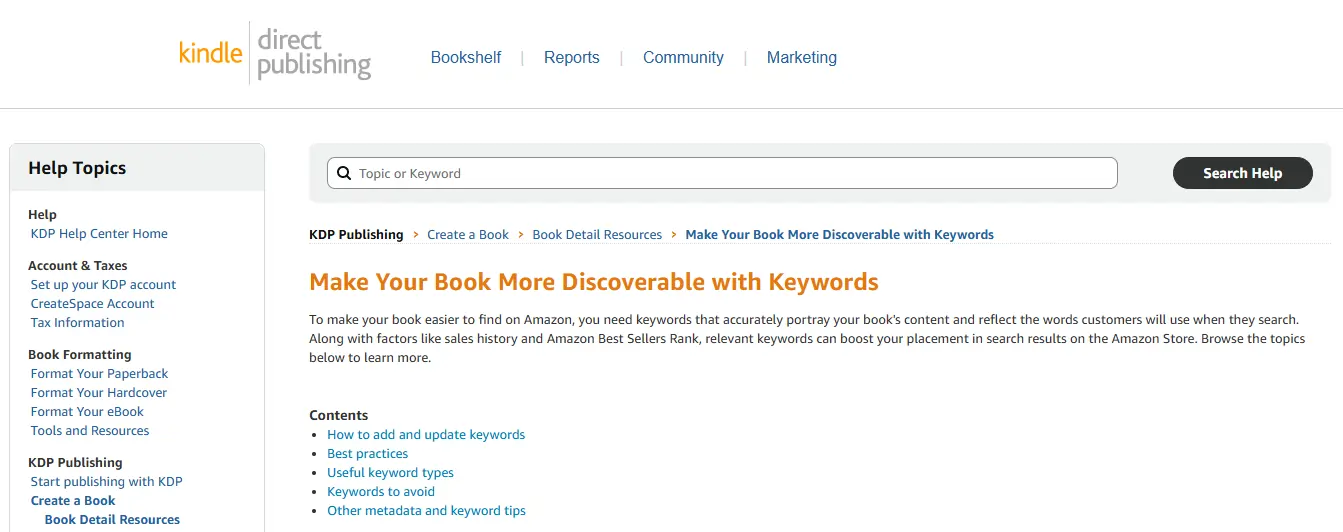
Task: Open KDP Help Center Home link
Action: tap(99, 233)
